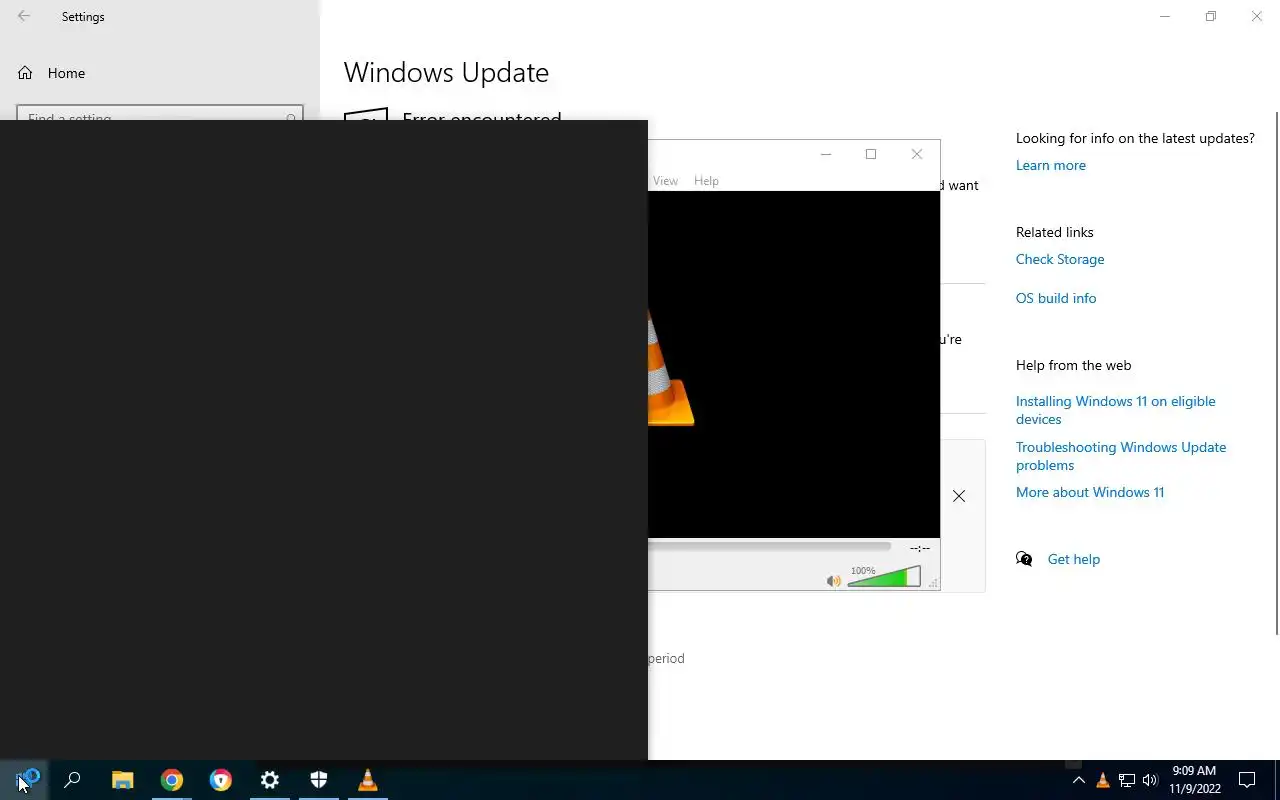Open network status tray icon

coord(1127,780)
